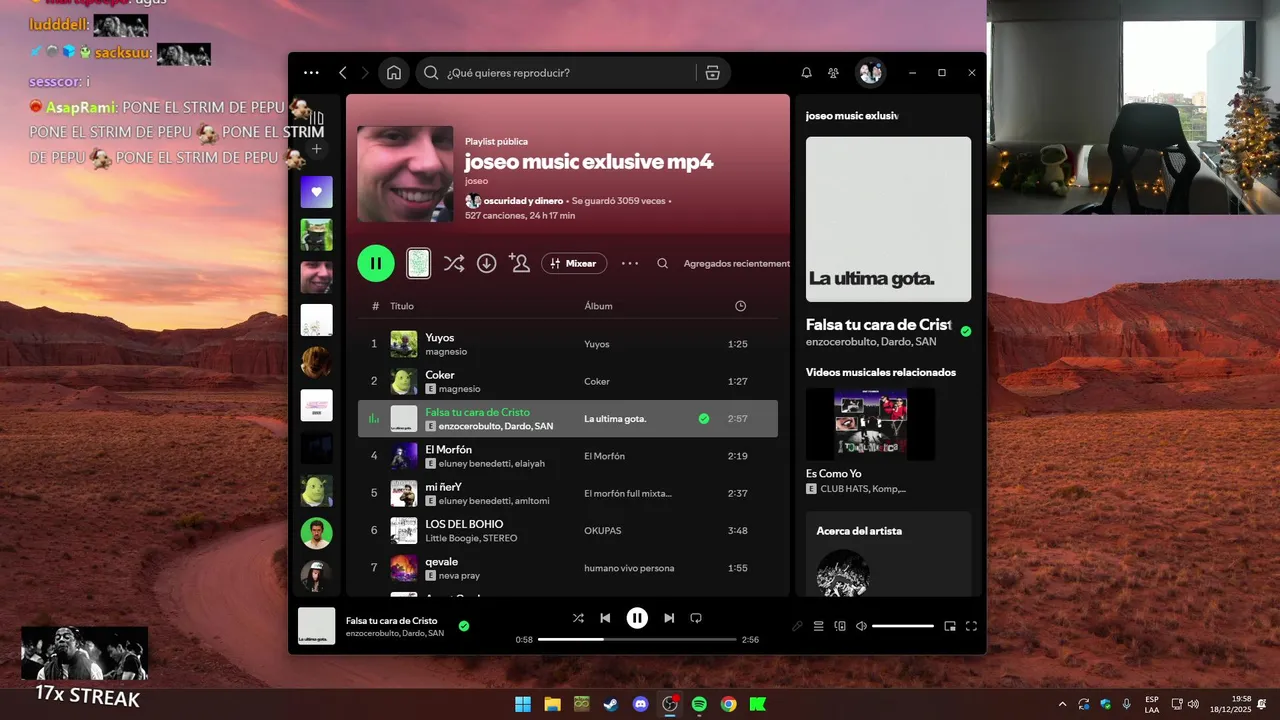Viewport: 1280px width, 720px height.
Task: Click the search magnifier in the Spotify top bar
Action: 431,73
